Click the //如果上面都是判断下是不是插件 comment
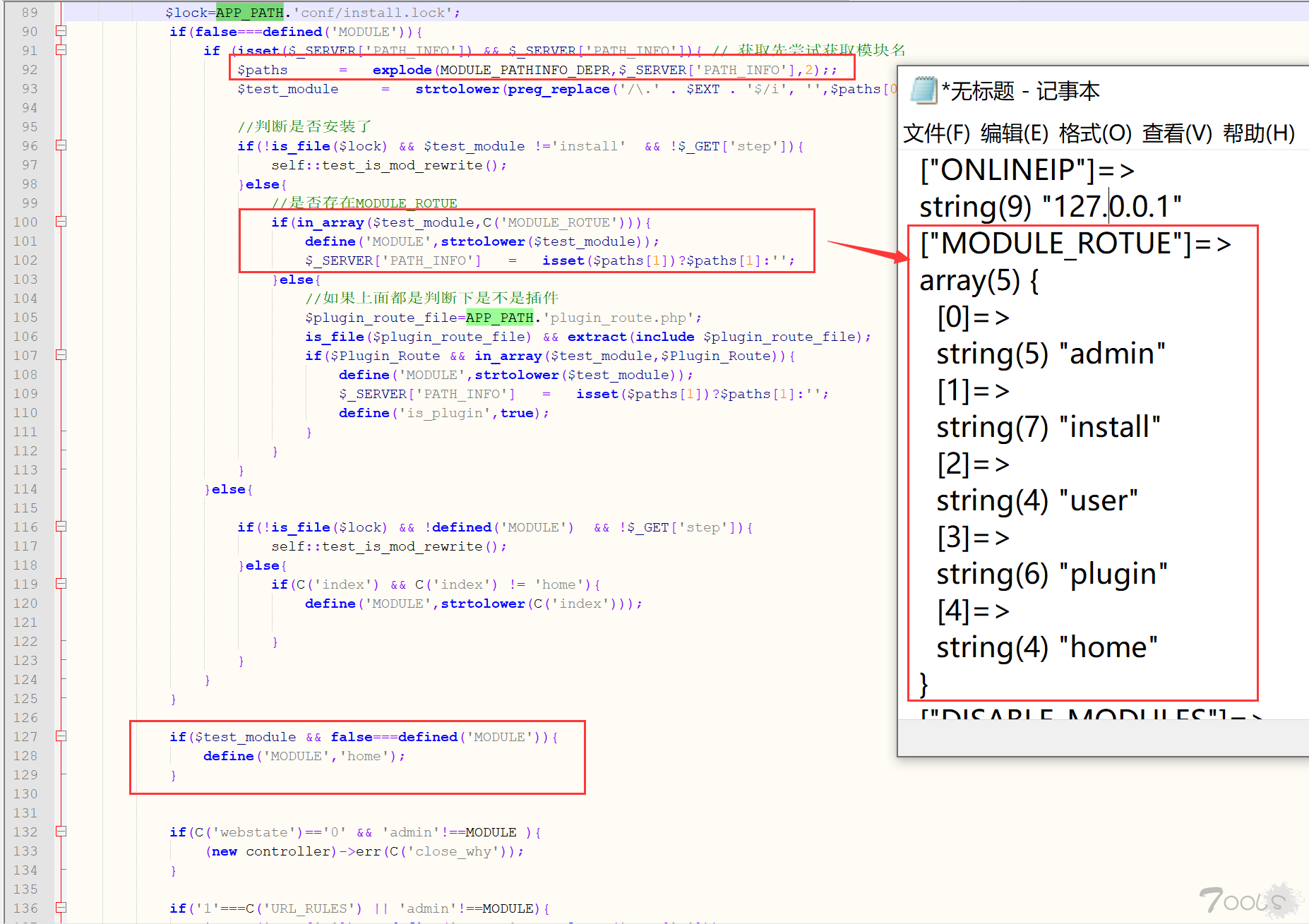 [431, 298]
